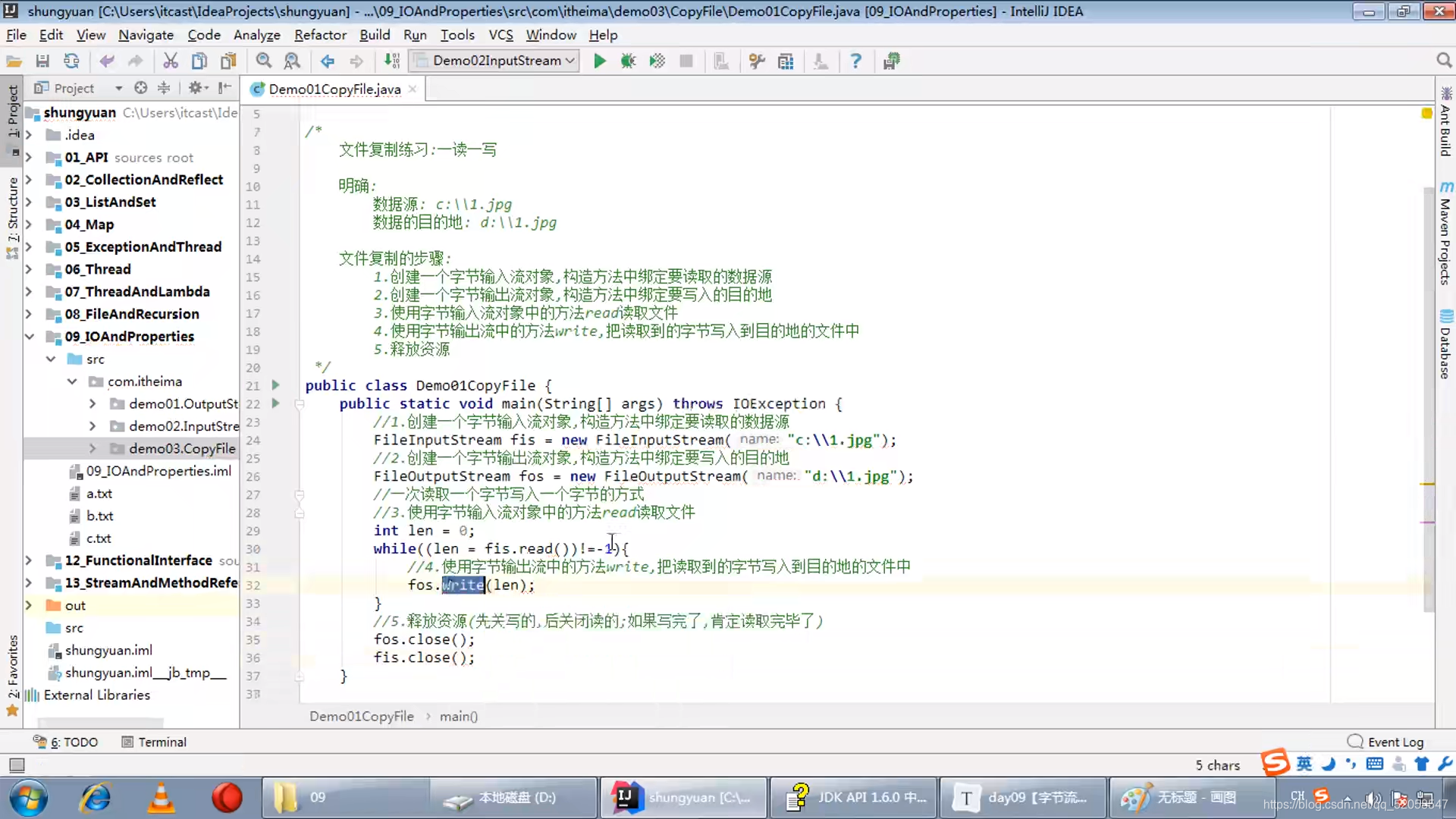Click the Build project icon

(x=391, y=61)
